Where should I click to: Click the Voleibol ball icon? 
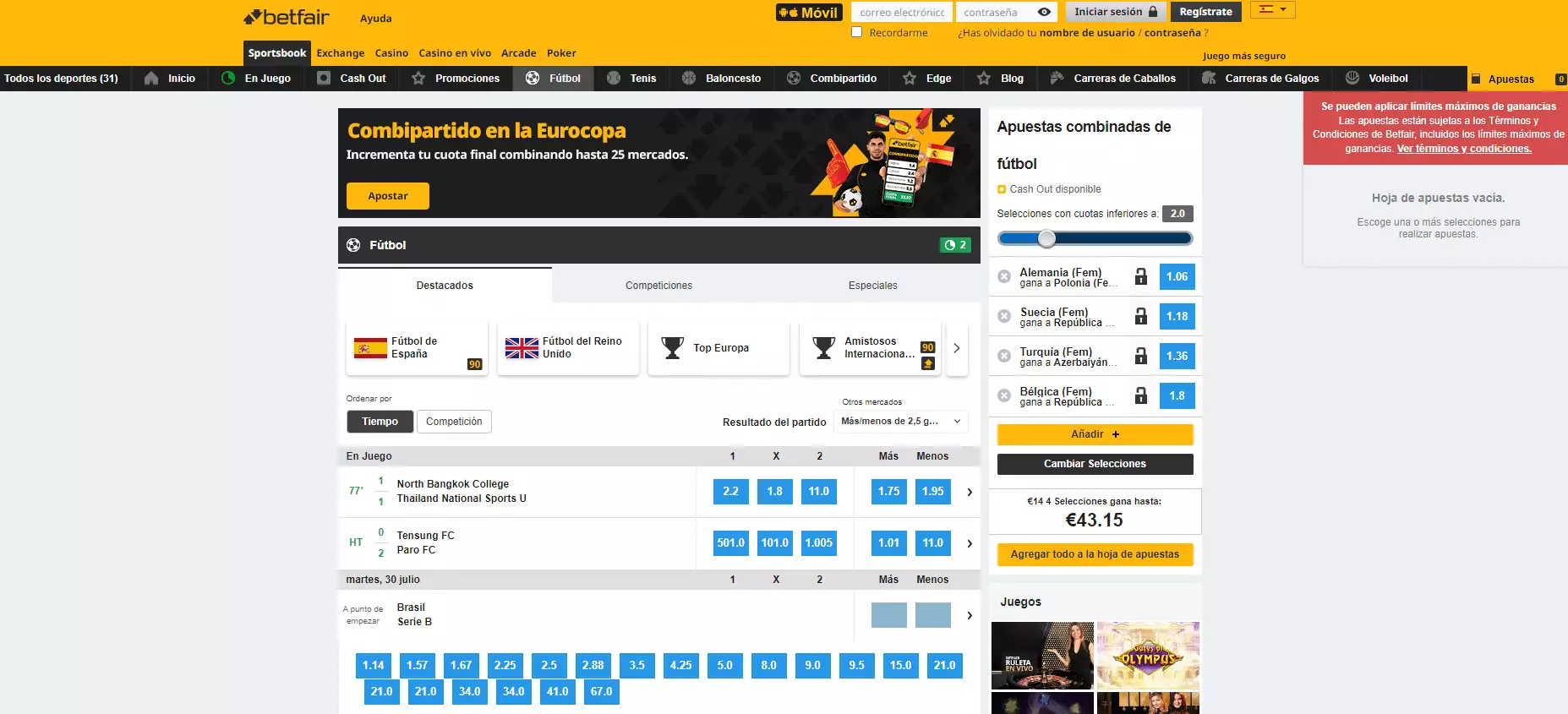[x=1352, y=79]
